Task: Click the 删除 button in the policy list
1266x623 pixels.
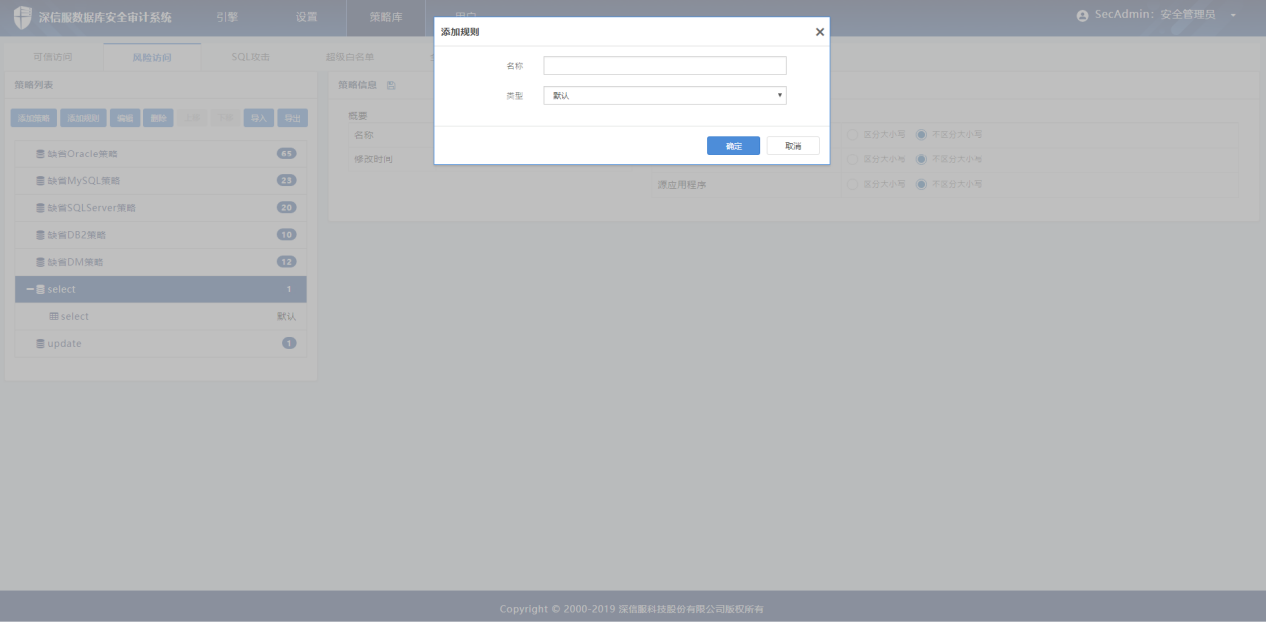Action: click(x=159, y=118)
